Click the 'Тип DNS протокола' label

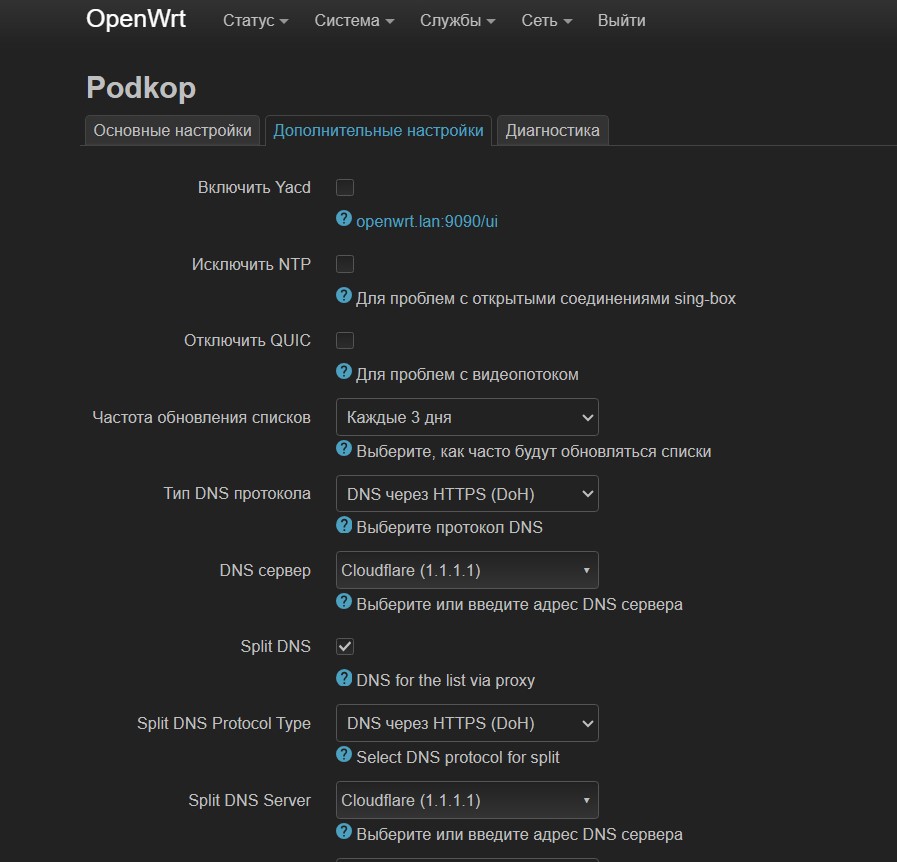pos(237,494)
